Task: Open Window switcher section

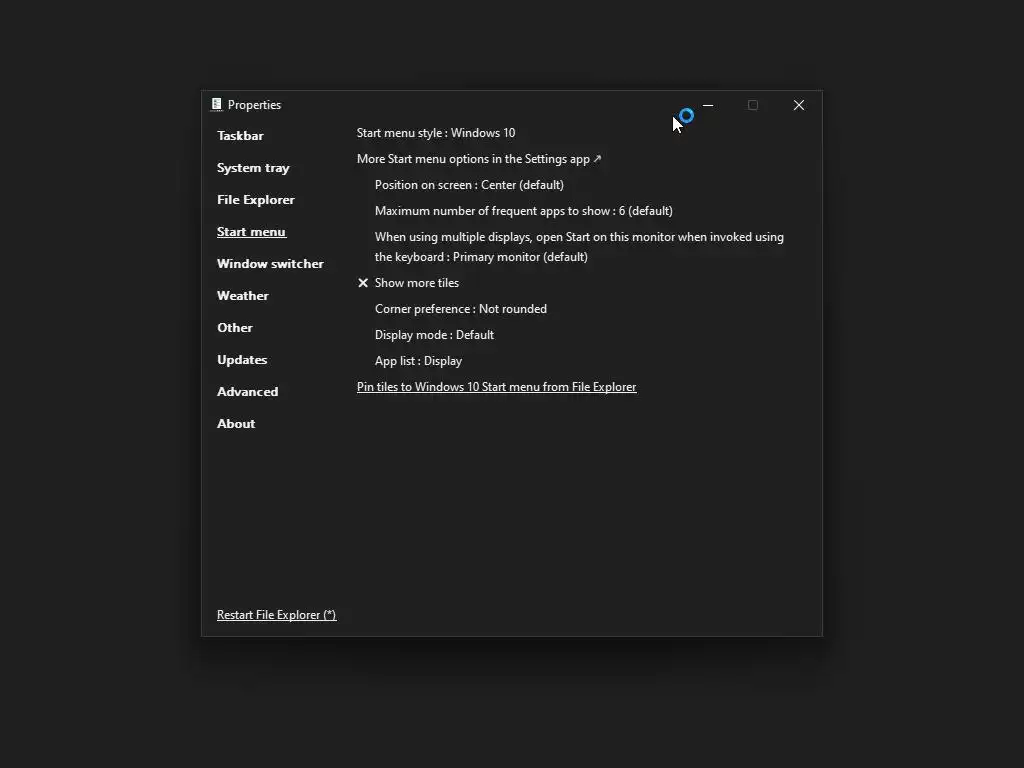Action: coord(270,264)
